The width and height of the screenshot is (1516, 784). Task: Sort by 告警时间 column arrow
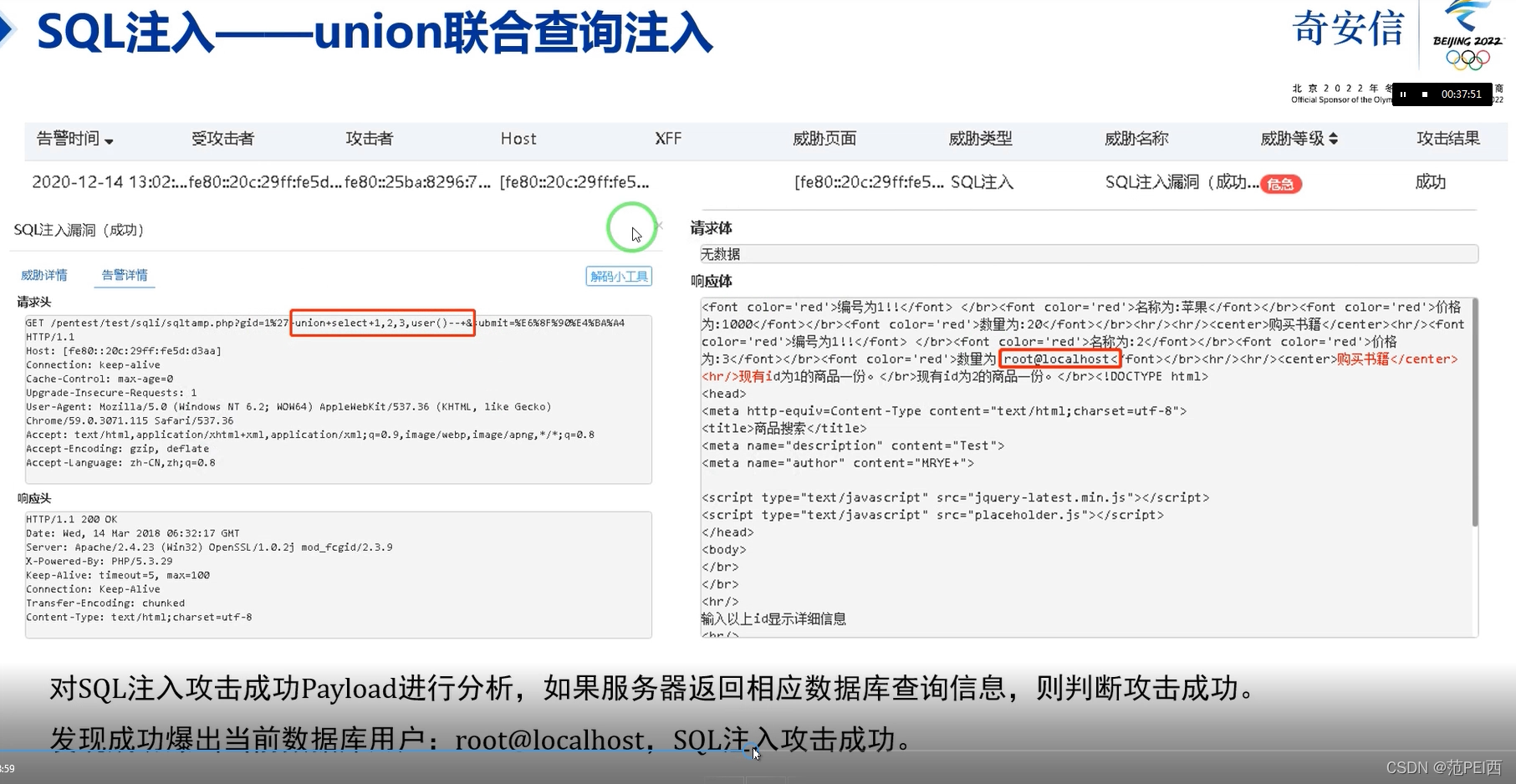(x=110, y=141)
